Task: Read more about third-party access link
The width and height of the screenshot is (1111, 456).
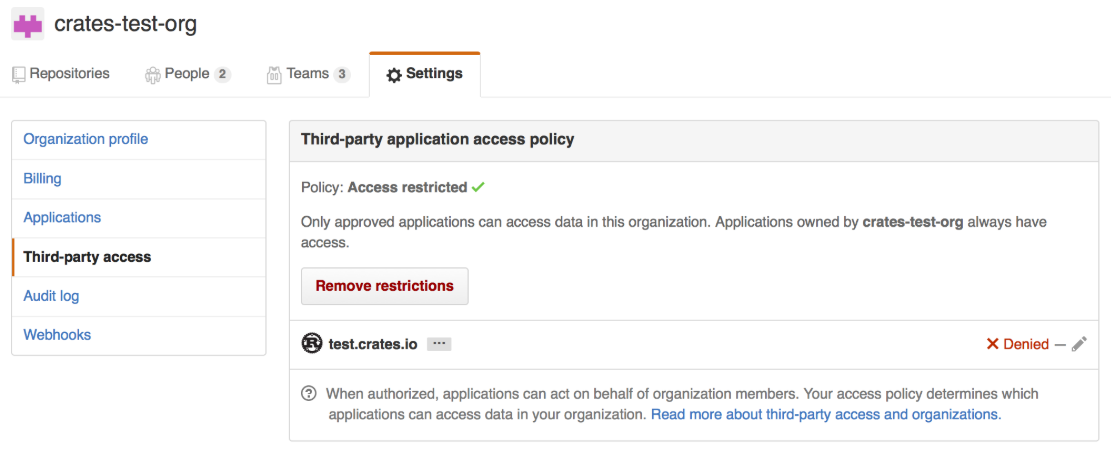Action: pos(826,414)
